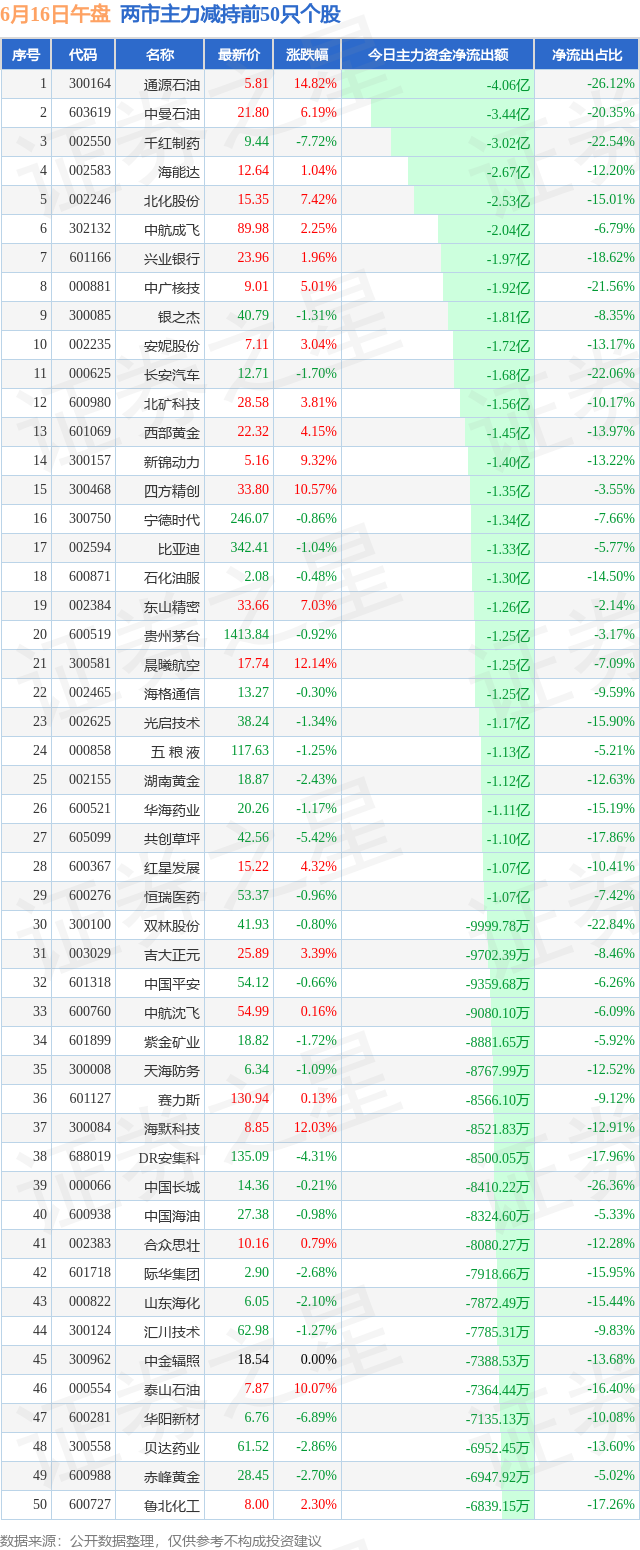The width and height of the screenshot is (640, 1550).
Task: Click stock code 000066
Action: pos(90,1186)
